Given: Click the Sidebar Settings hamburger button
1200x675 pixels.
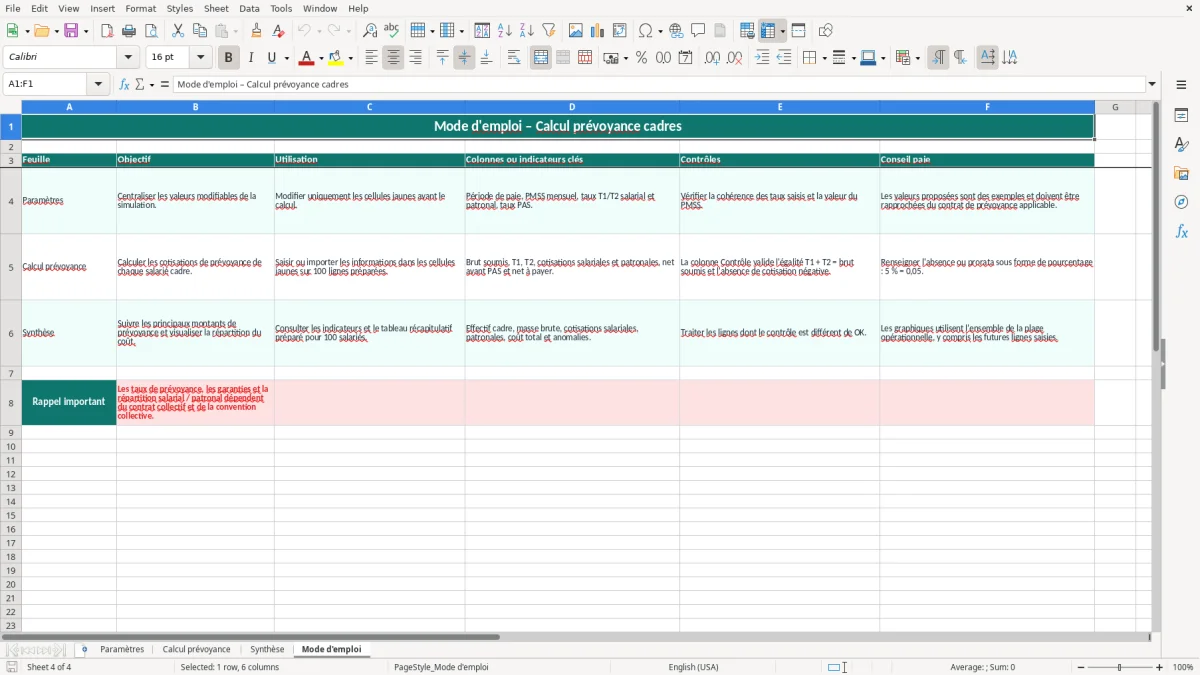Looking at the screenshot, I should [x=1181, y=84].
